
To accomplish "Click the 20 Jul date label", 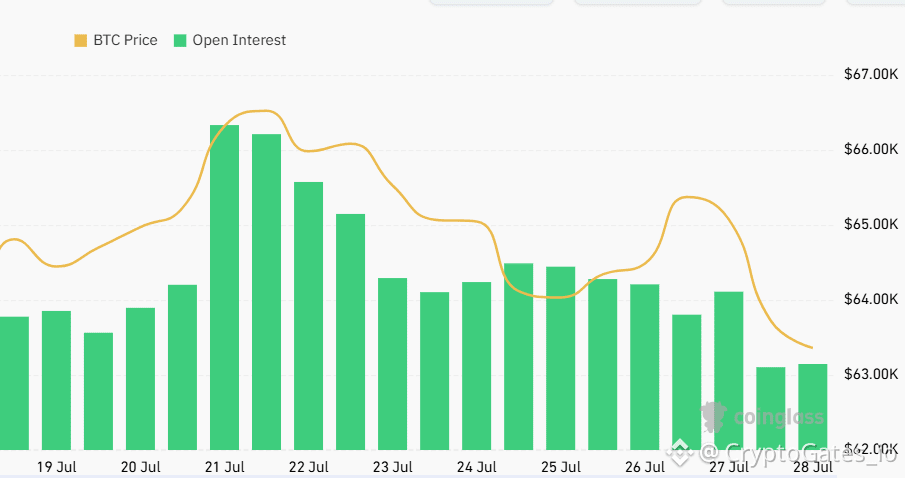I will 141,467.
